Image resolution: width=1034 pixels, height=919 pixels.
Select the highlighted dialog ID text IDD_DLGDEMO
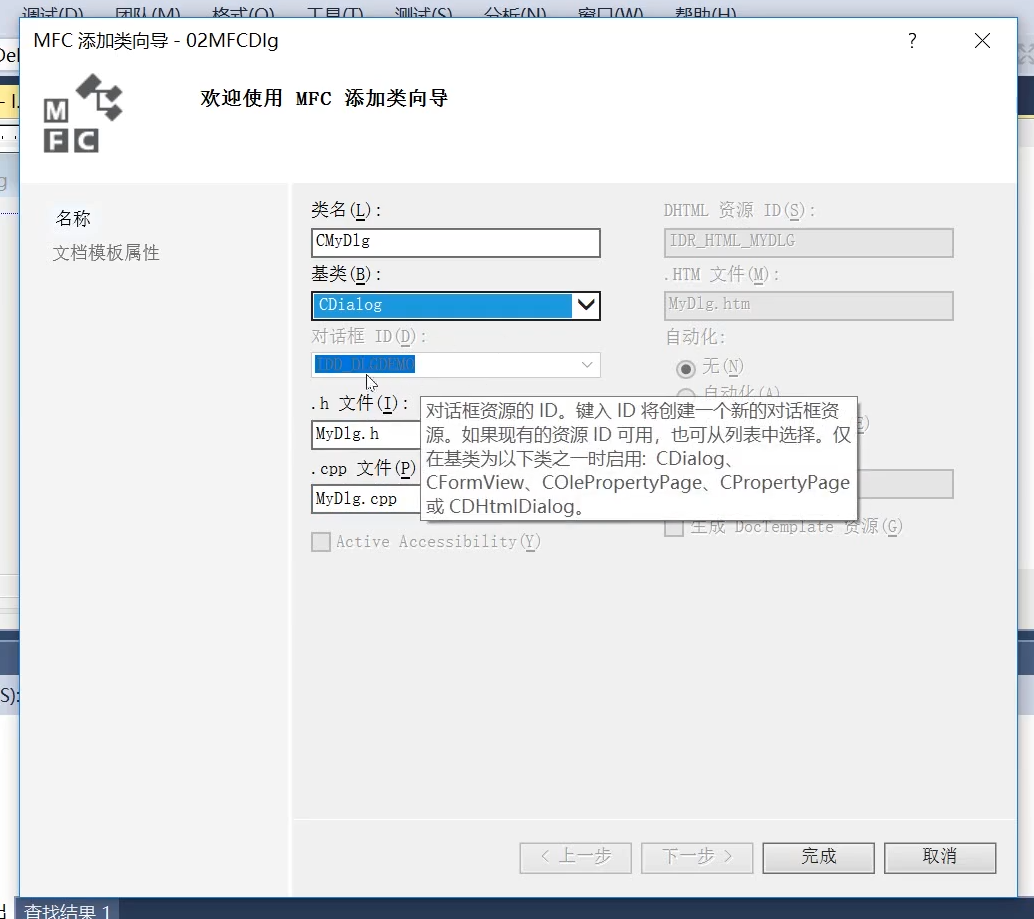pyautogui.click(x=365, y=364)
